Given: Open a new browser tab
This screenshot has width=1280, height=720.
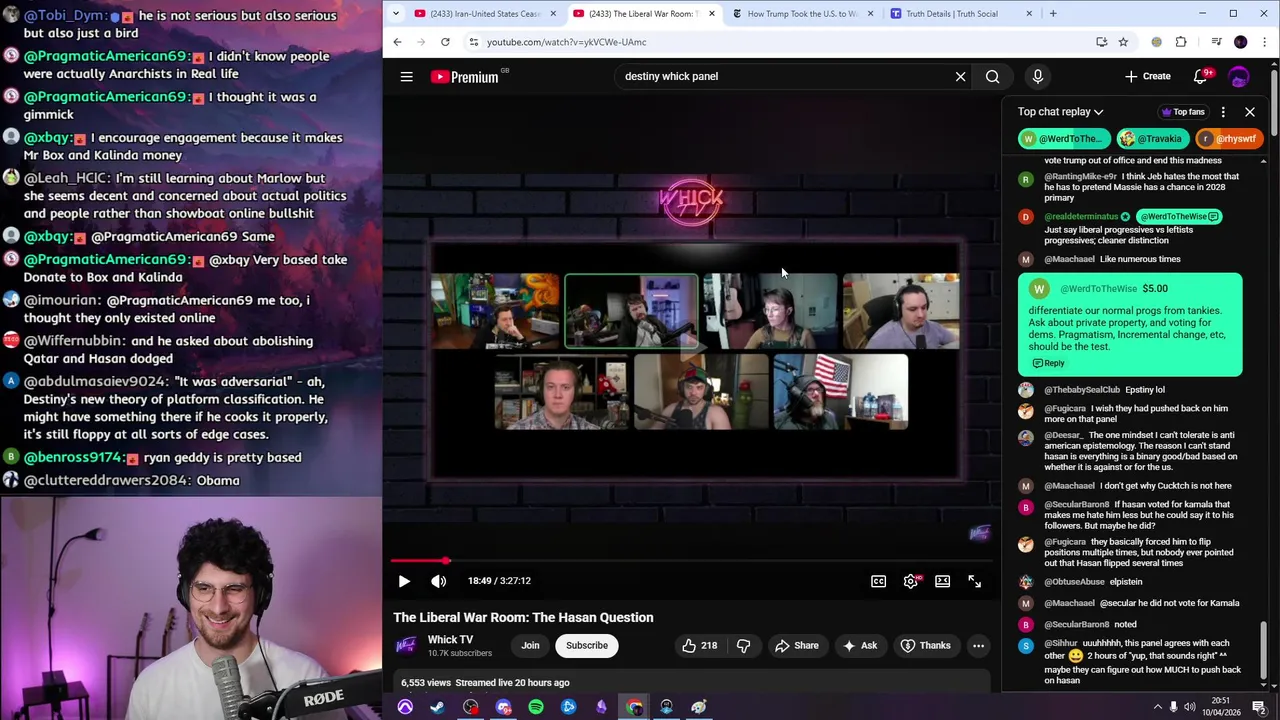Looking at the screenshot, I should [x=1053, y=14].
